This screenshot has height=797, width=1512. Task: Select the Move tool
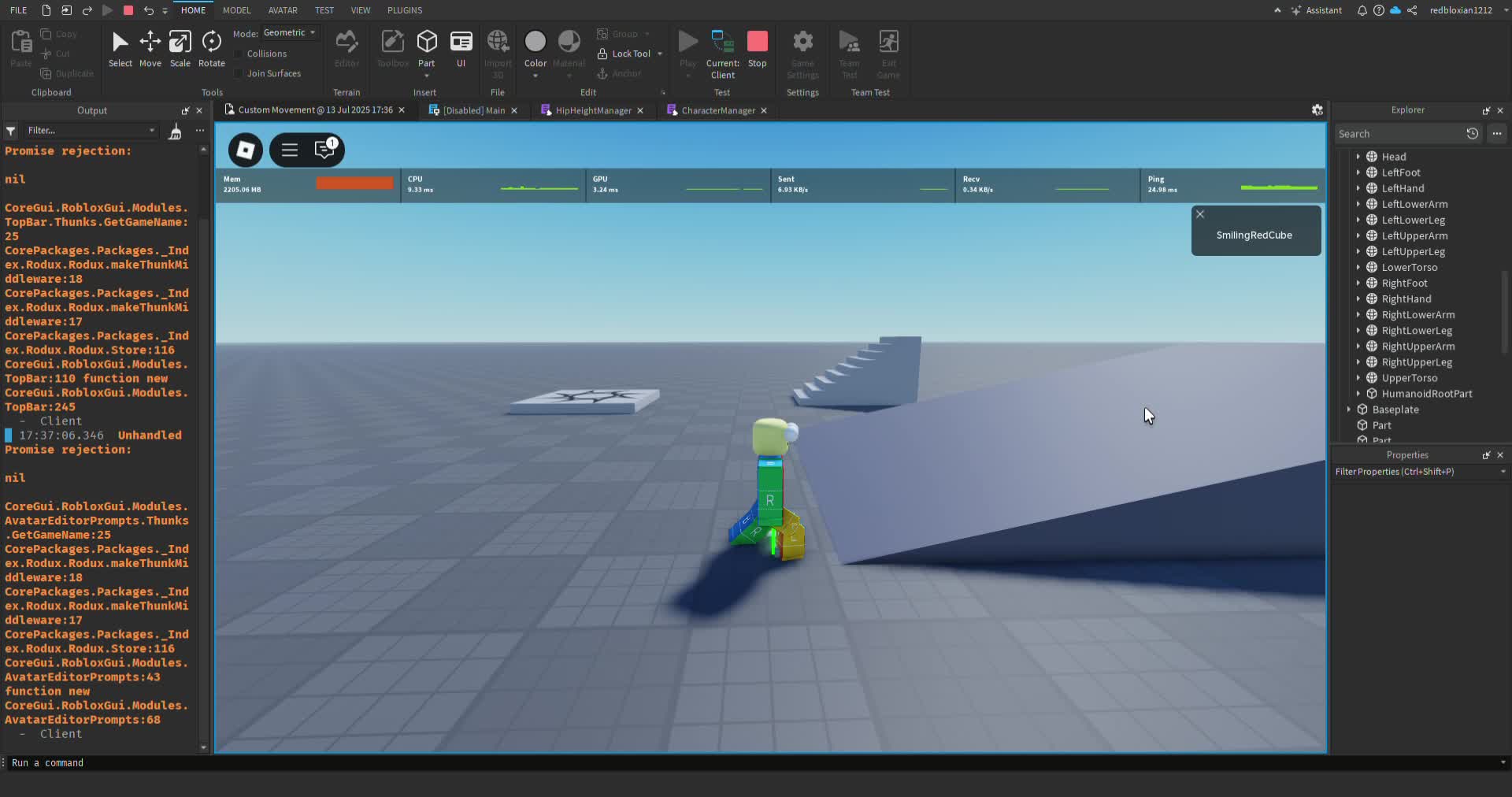point(150,49)
